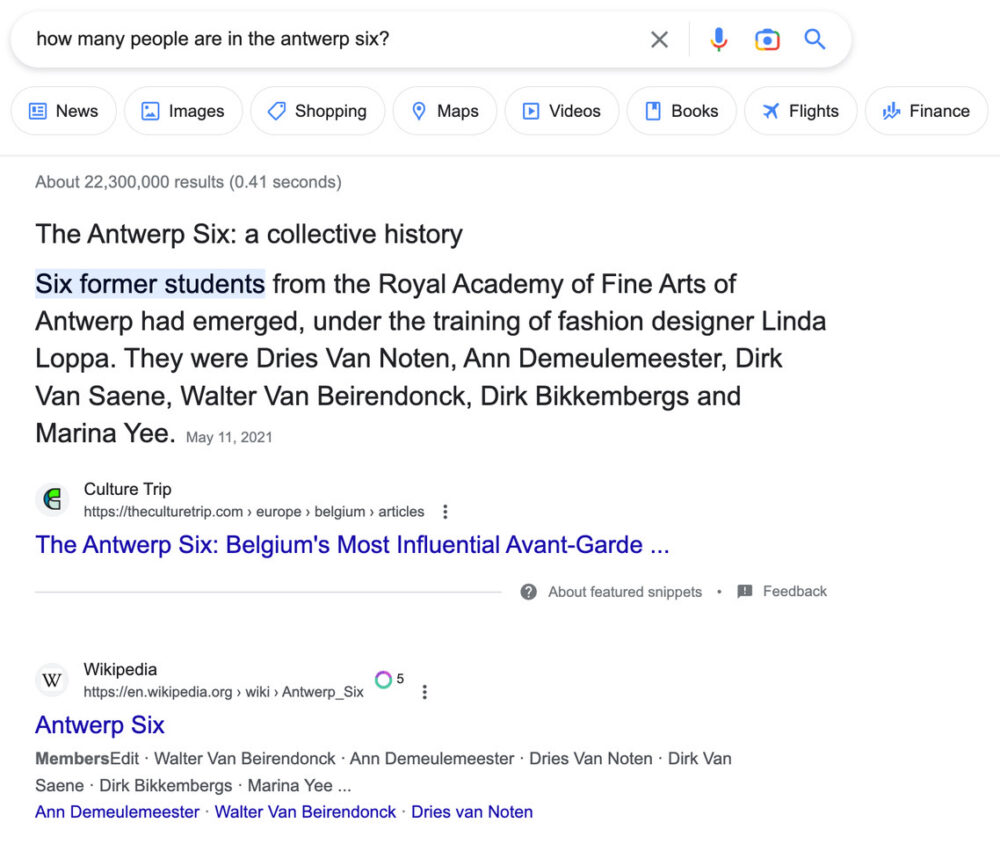Select the Maps filter chip

(x=445, y=111)
